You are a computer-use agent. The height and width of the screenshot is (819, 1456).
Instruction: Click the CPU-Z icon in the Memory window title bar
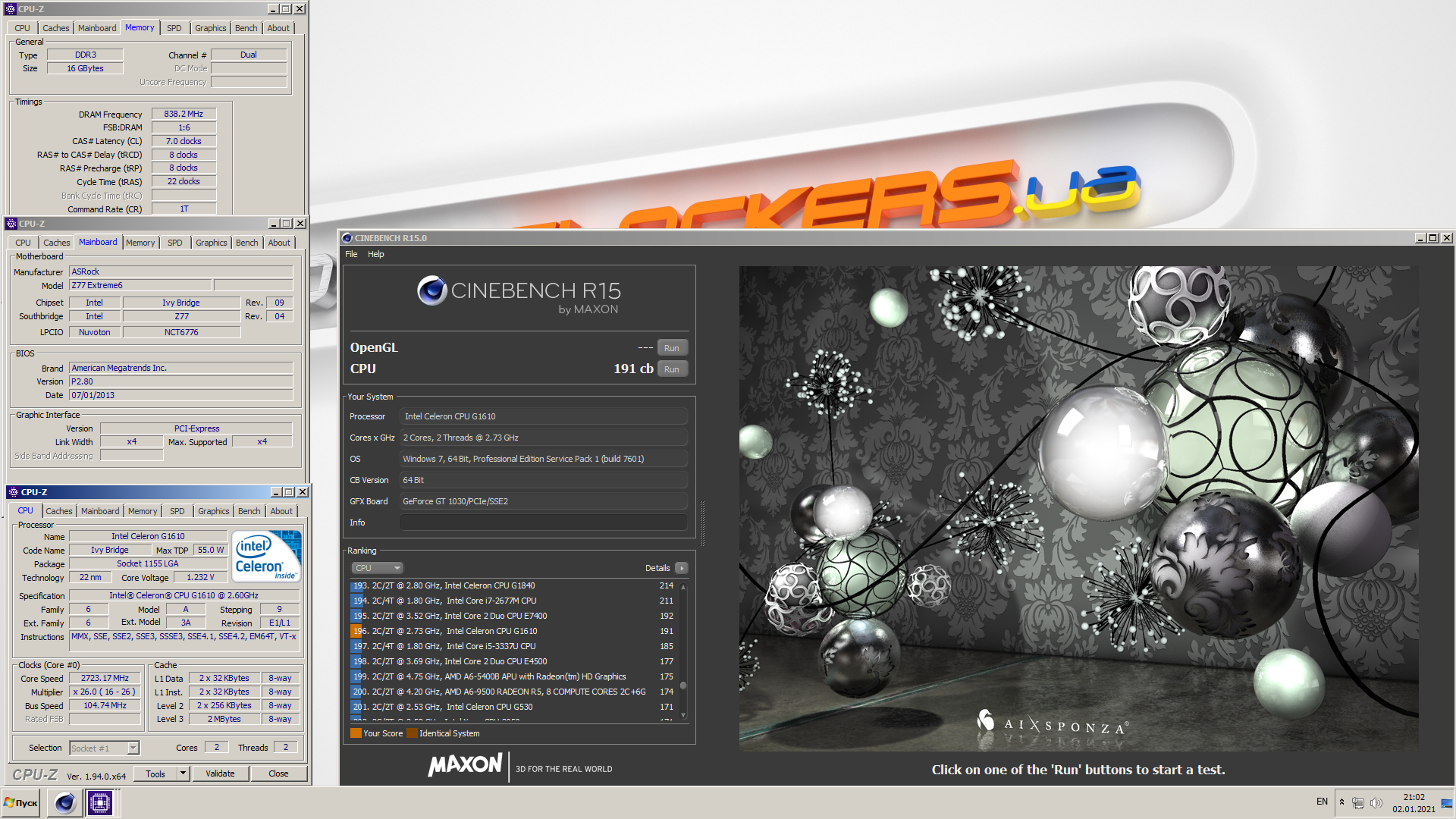(x=11, y=9)
